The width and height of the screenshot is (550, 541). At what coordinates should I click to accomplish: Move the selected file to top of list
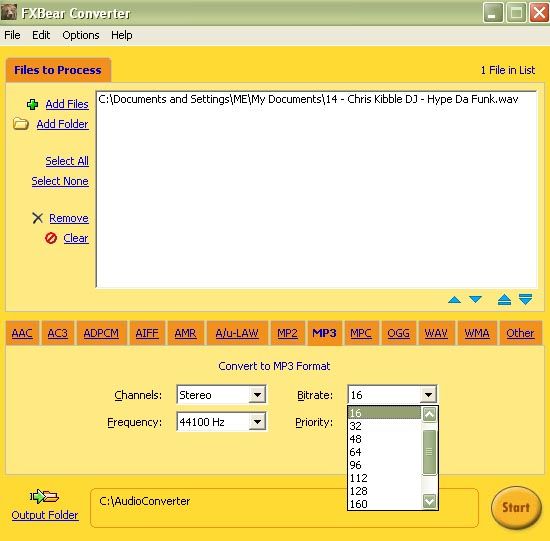click(x=504, y=299)
